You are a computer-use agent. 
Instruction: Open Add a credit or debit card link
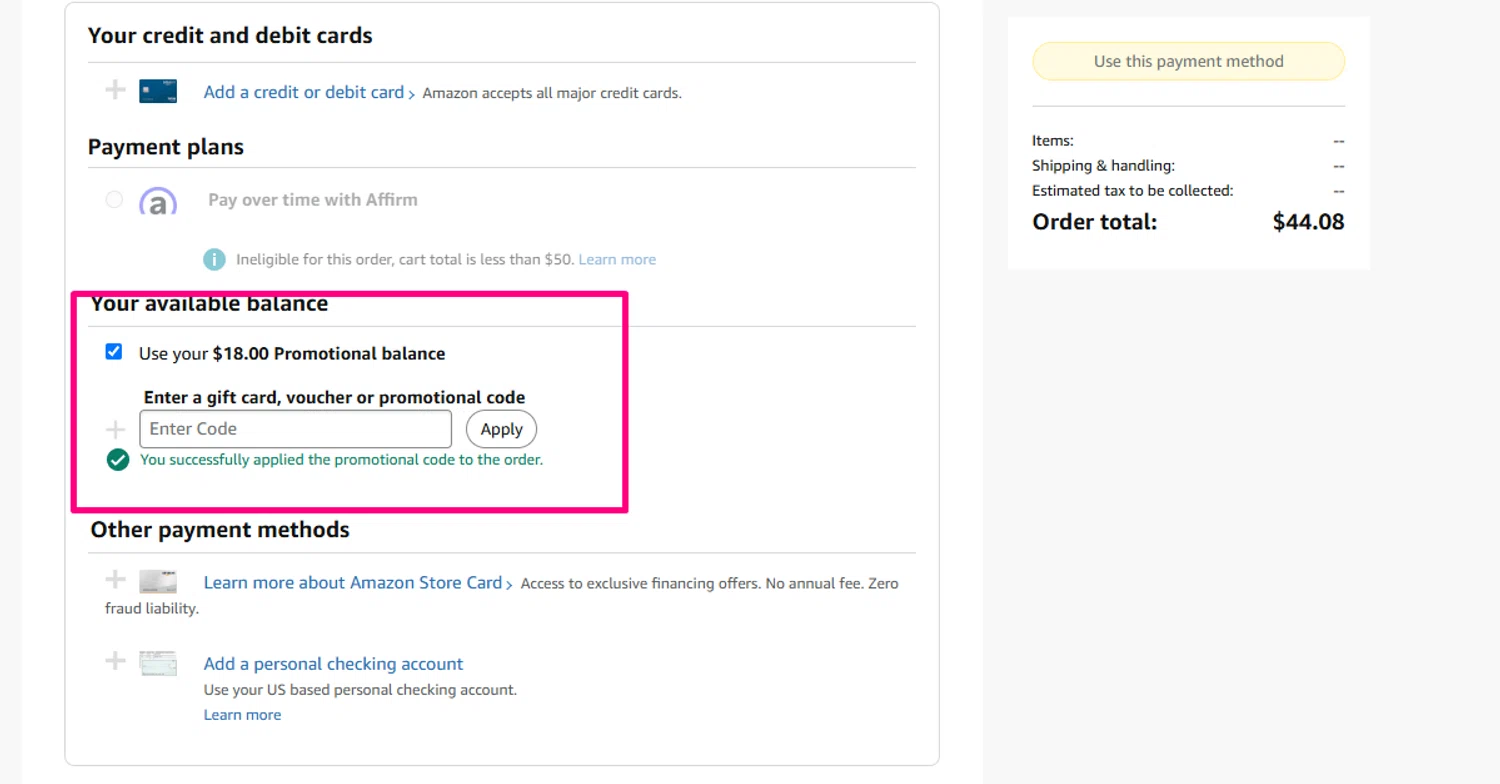click(x=303, y=92)
